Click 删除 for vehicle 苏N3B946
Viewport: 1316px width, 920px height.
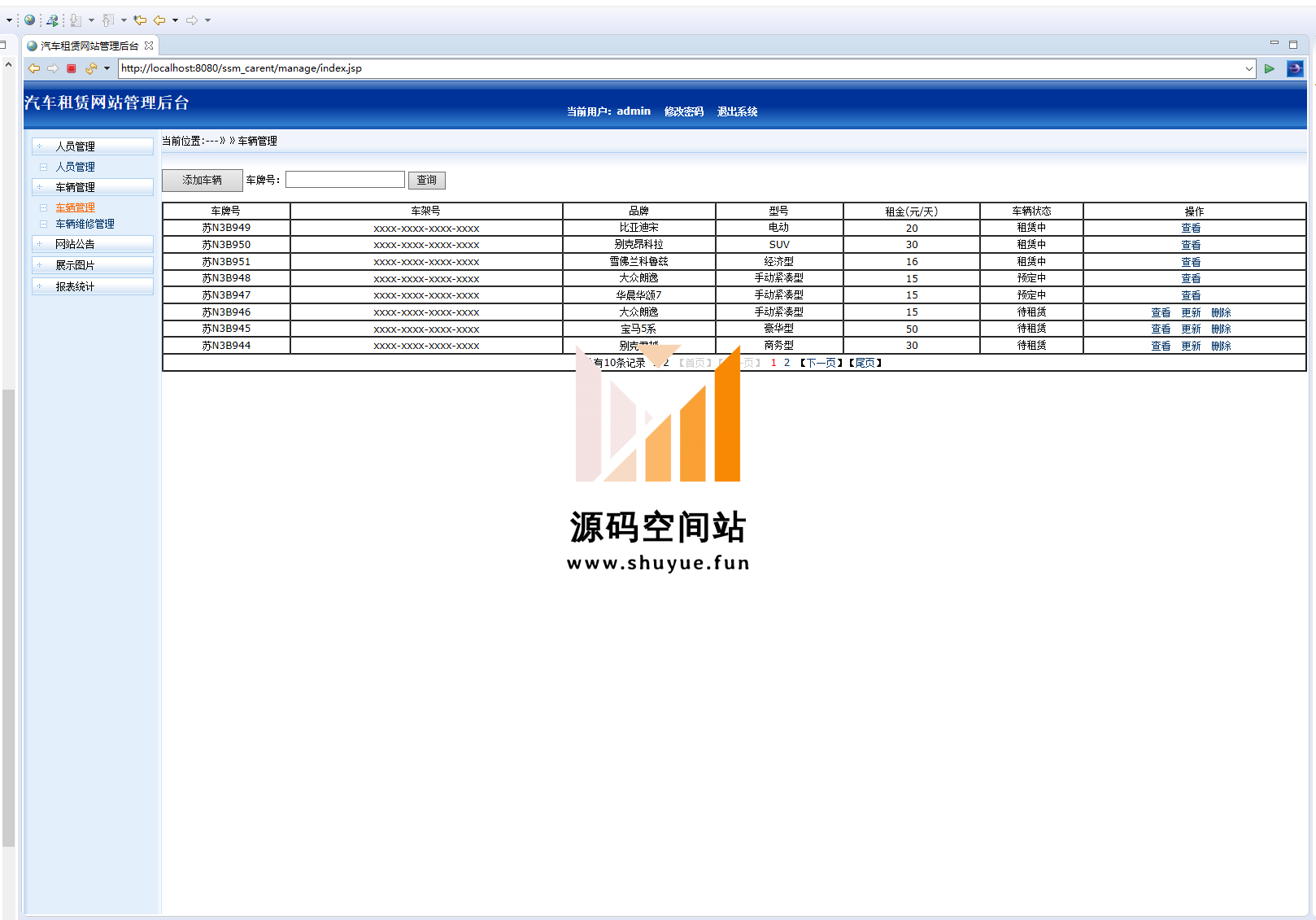(x=1221, y=312)
